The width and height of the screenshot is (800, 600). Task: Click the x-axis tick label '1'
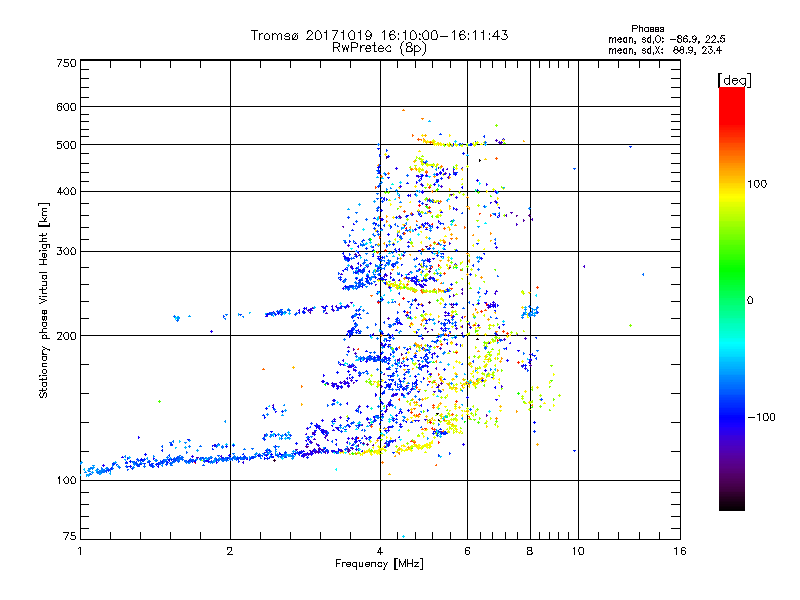point(80,551)
